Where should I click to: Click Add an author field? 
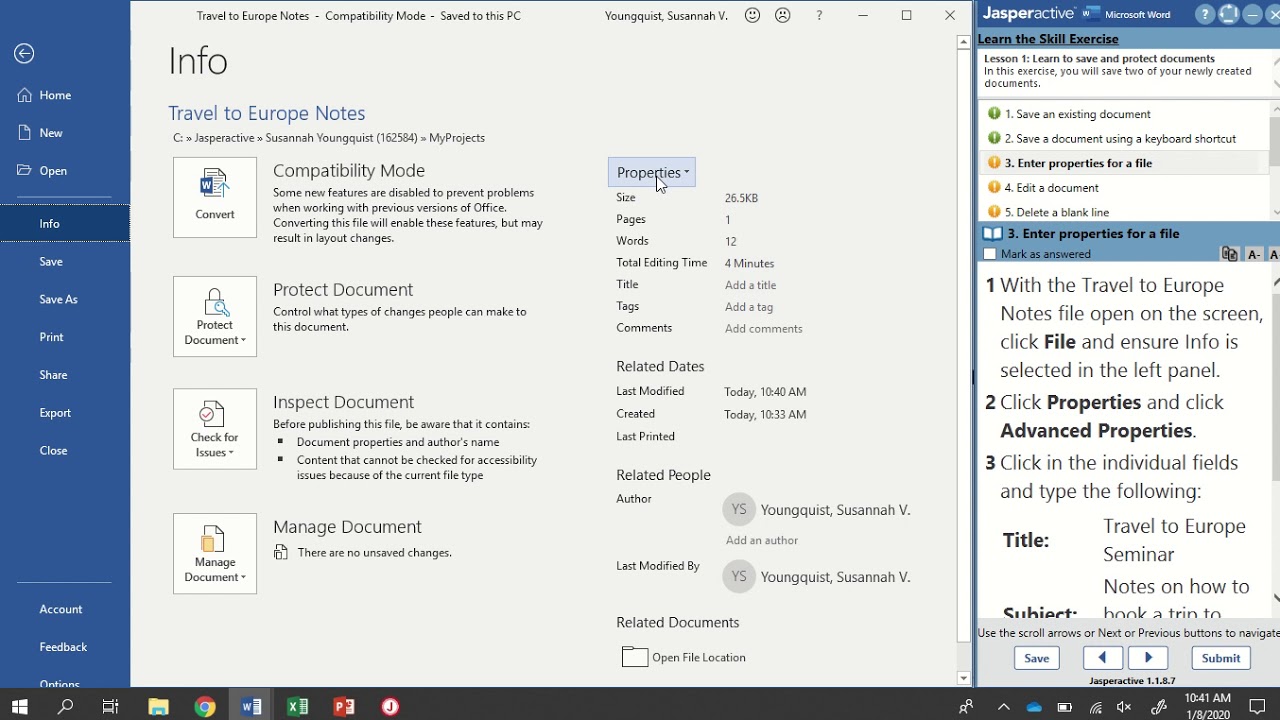(x=762, y=541)
